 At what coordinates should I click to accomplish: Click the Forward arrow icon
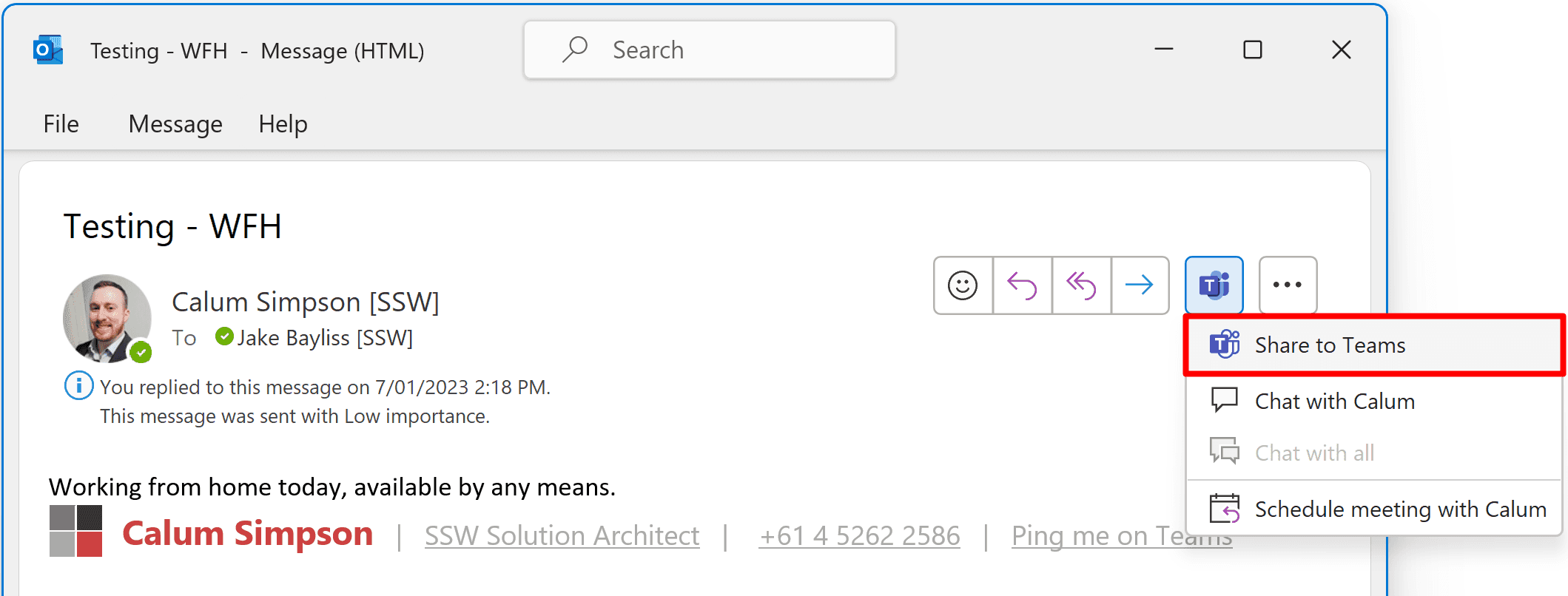click(x=1140, y=285)
